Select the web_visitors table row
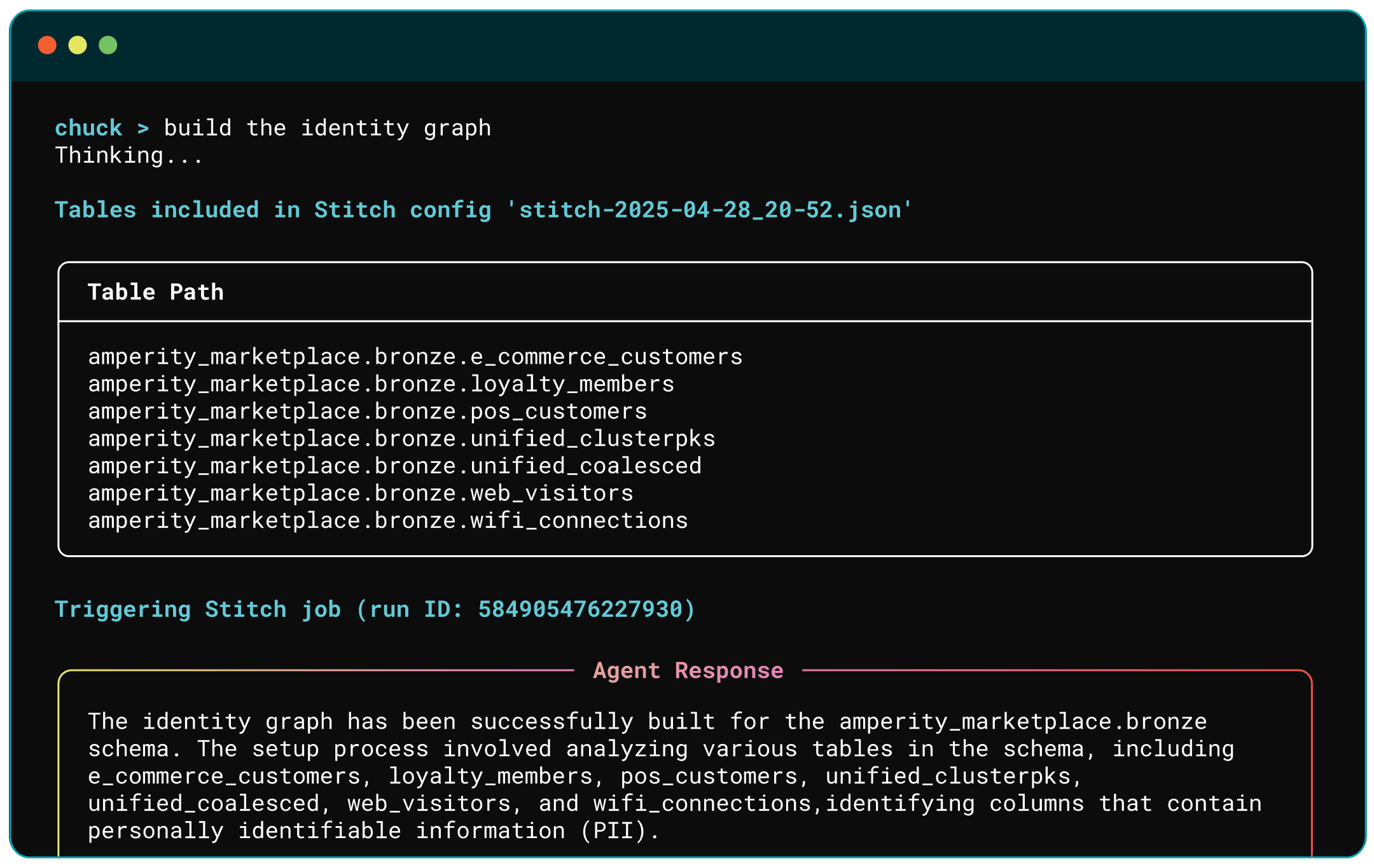1374x868 pixels. pyautogui.click(x=360, y=493)
